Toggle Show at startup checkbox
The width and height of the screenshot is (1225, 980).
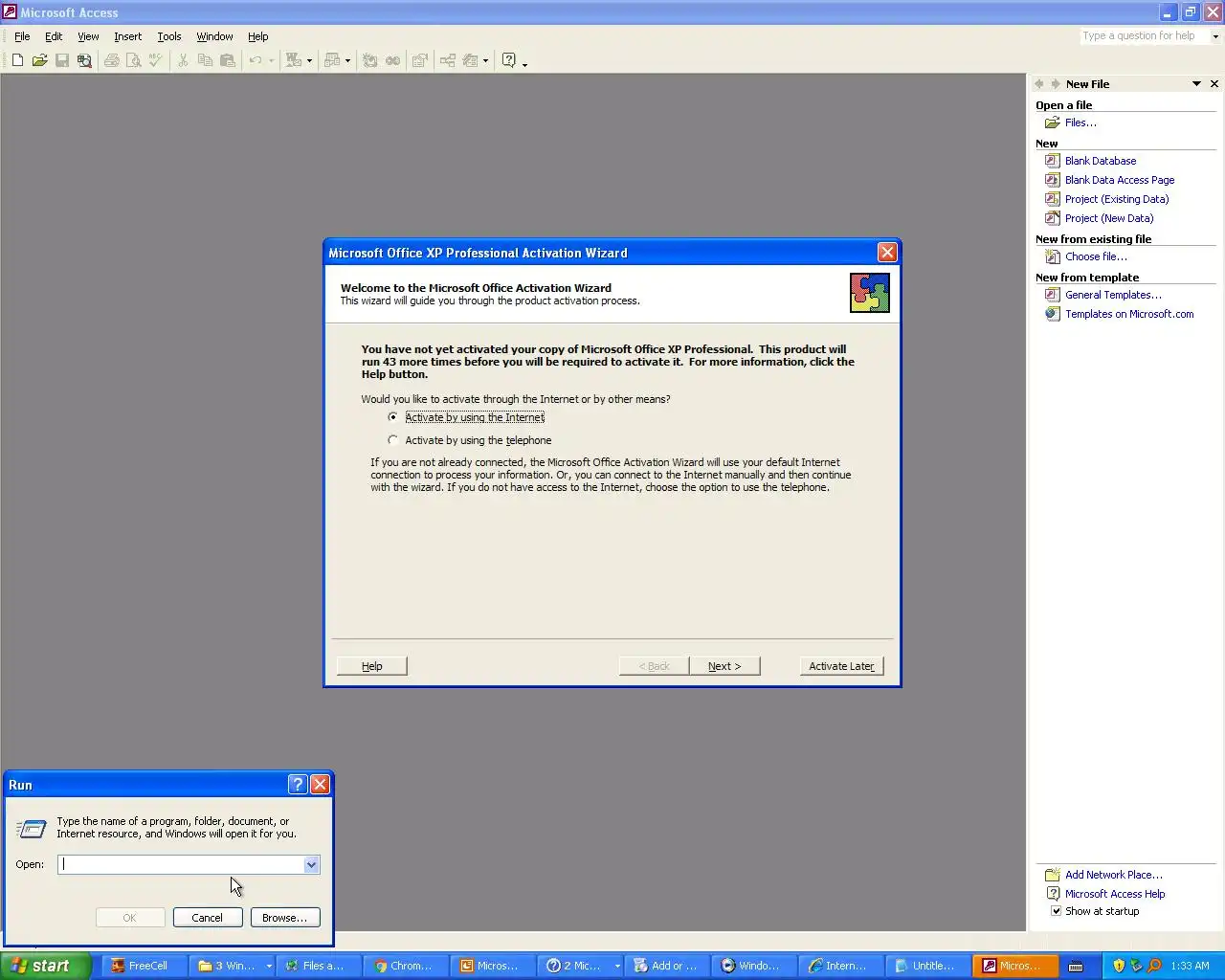pos(1056,911)
